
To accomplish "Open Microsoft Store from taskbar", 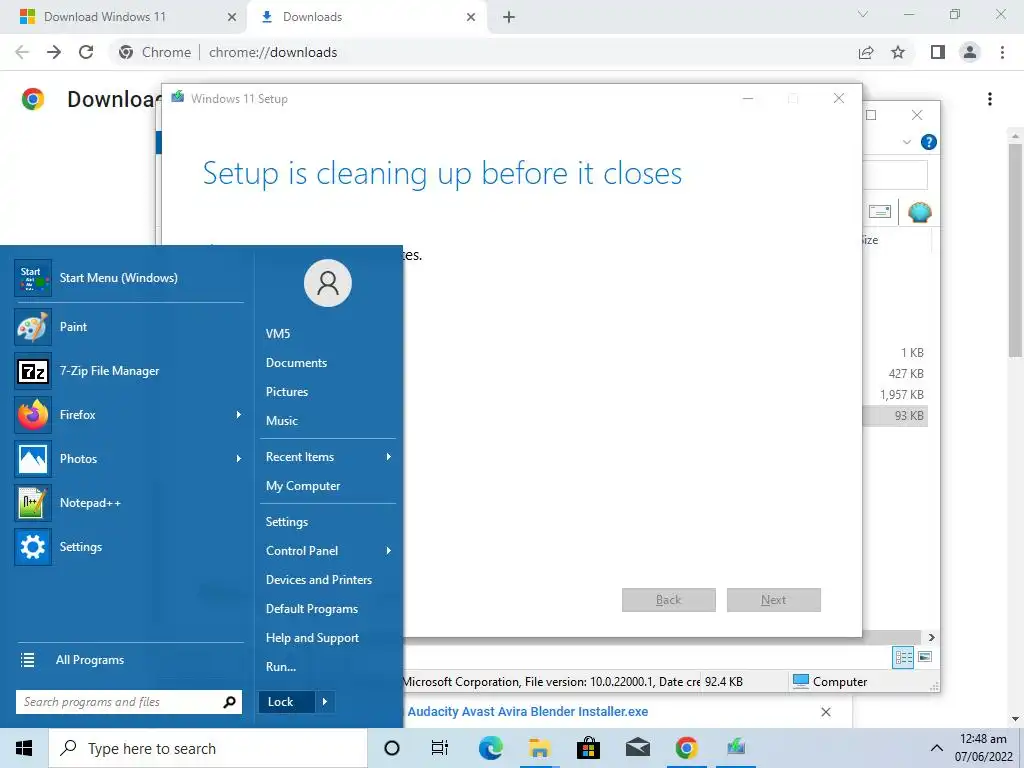I will pos(588,748).
